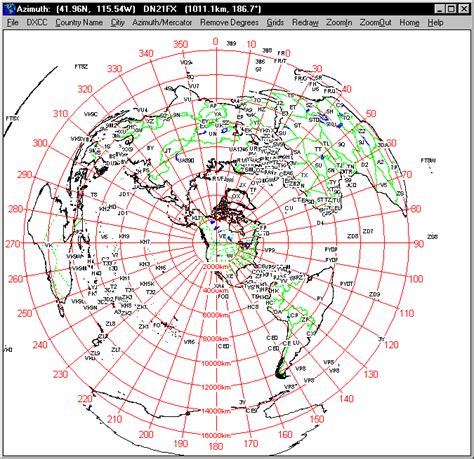Close the Azimuth window

tap(464, 9)
